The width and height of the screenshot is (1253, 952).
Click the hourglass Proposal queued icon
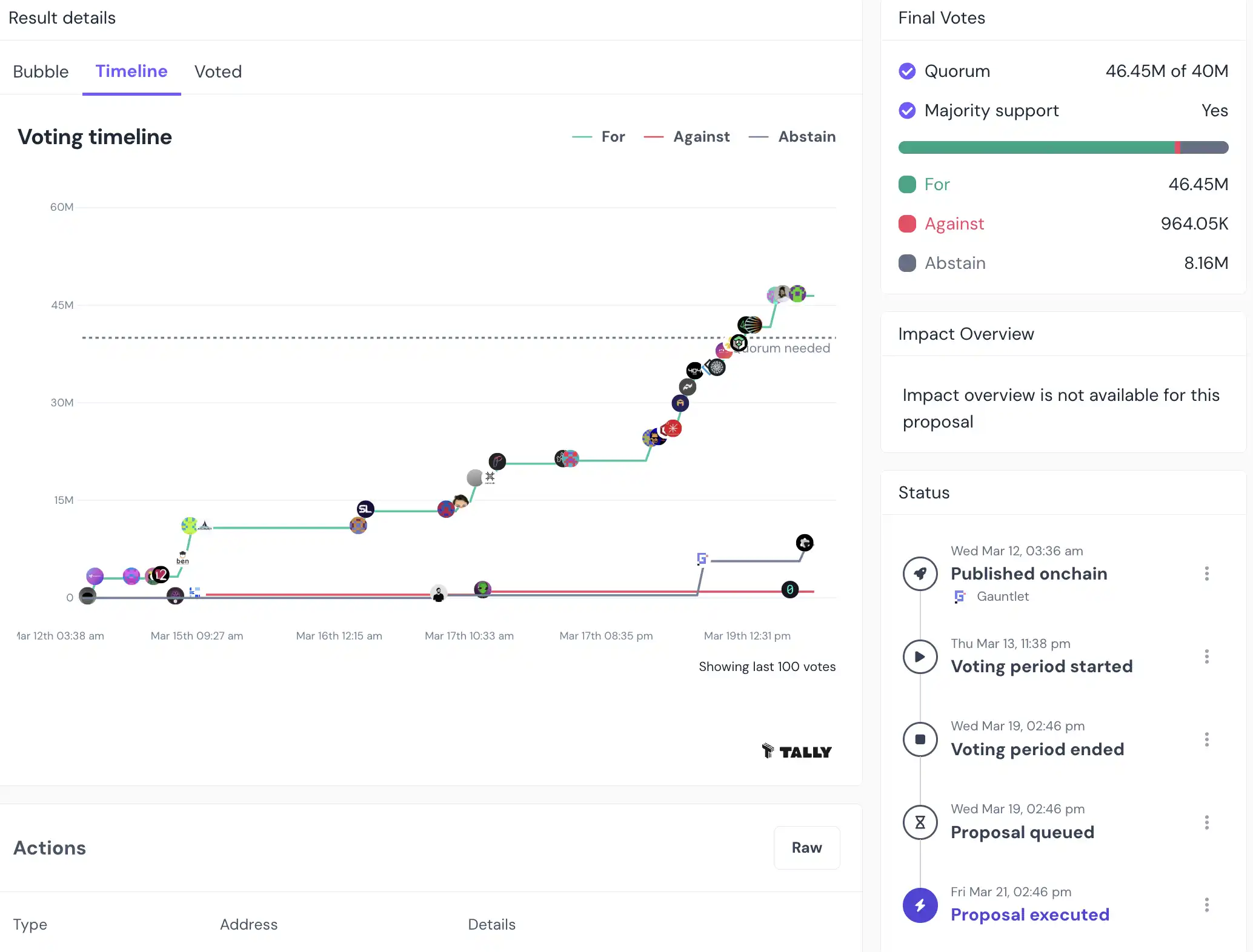(920, 822)
